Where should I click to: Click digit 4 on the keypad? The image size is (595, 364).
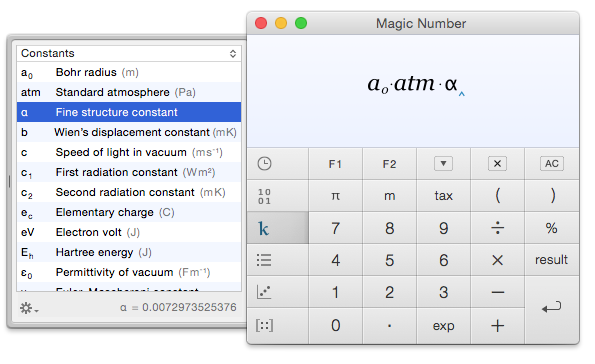[x=335, y=260]
